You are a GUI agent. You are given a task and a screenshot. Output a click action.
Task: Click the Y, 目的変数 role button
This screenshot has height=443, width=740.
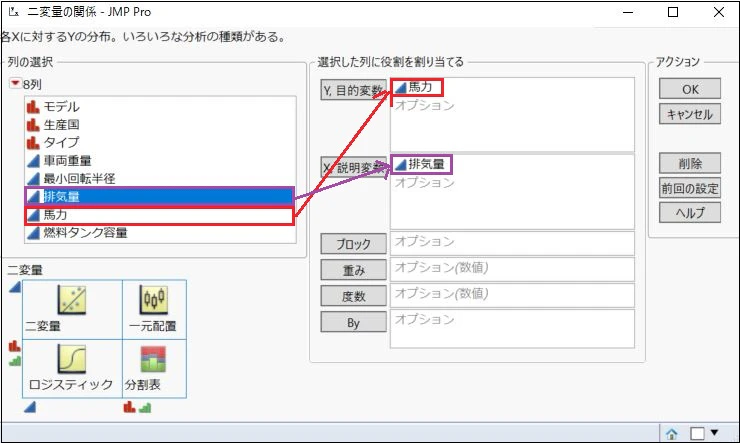point(353,90)
